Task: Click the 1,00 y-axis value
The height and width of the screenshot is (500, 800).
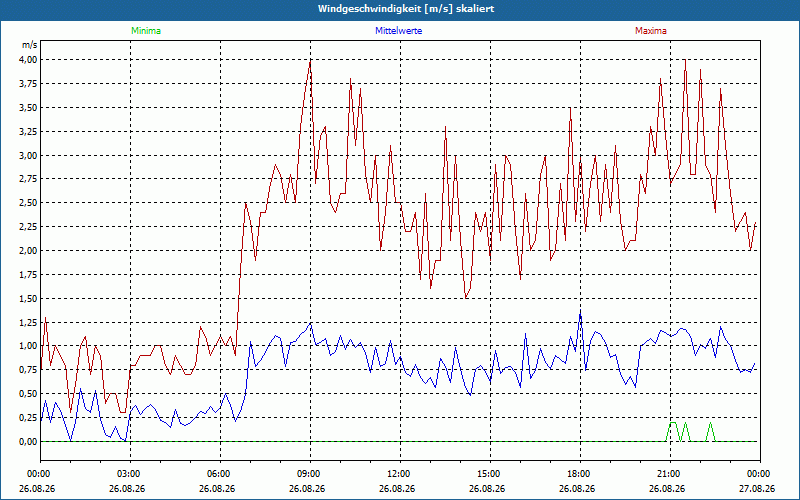Action: tap(28, 346)
